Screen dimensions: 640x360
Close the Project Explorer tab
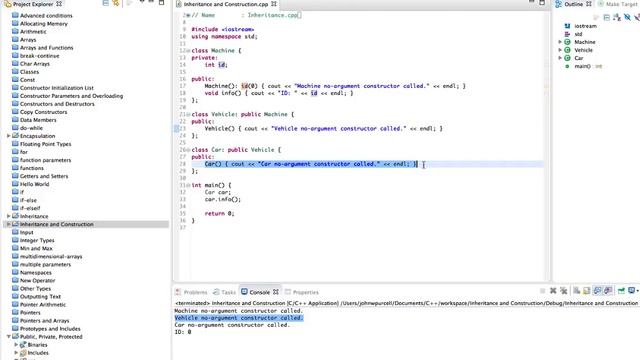pos(59,4)
